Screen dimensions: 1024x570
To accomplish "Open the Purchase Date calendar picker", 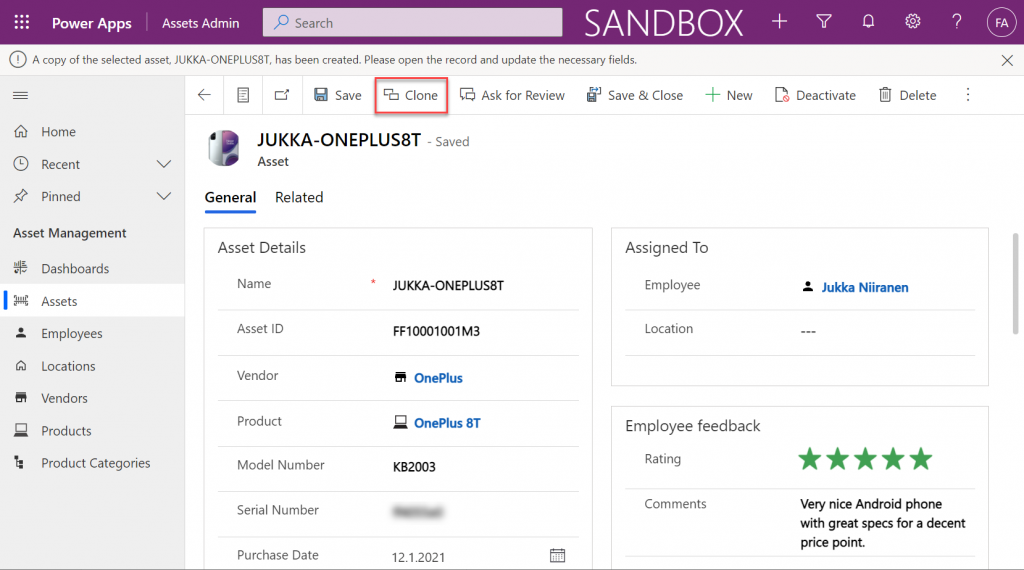I will coord(557,556).
